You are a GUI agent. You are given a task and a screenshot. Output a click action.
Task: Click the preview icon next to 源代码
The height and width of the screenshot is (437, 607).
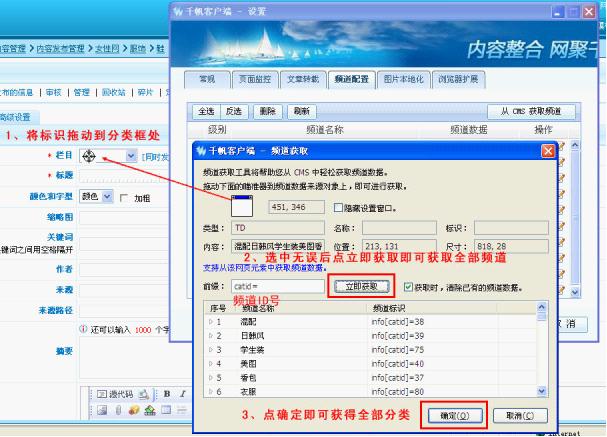pos(144,394)
